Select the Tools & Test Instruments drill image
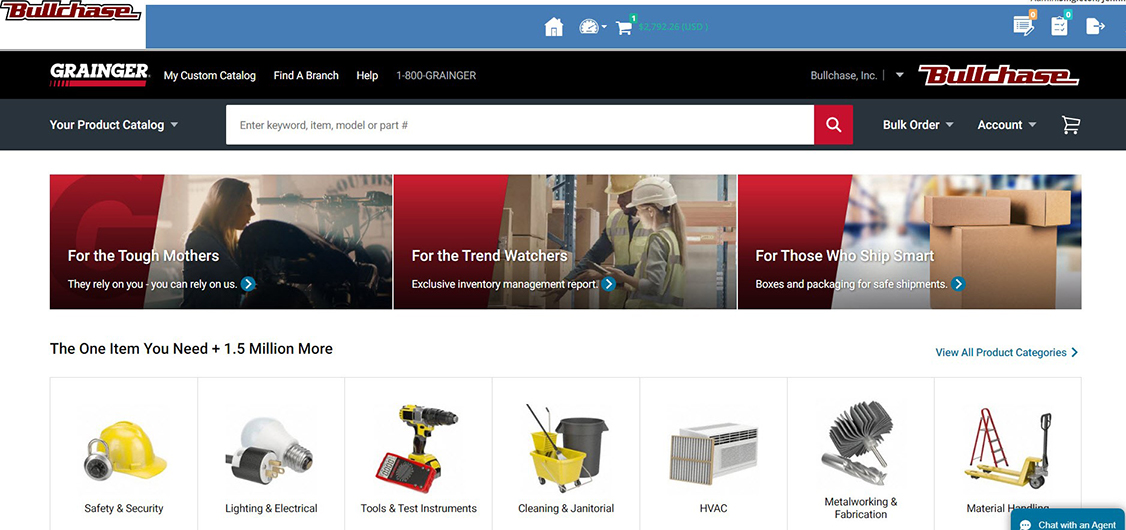 (x=418, y=449)
